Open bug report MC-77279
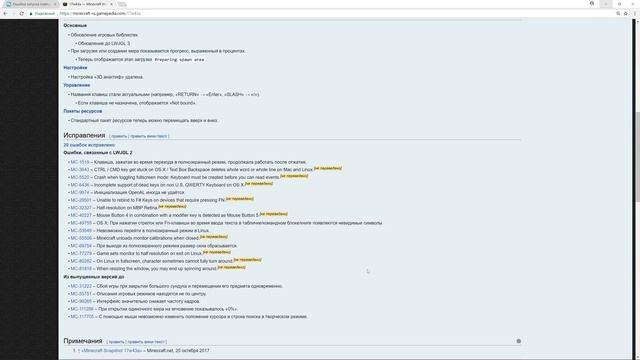The image size is (640, 360). point(81,253)
